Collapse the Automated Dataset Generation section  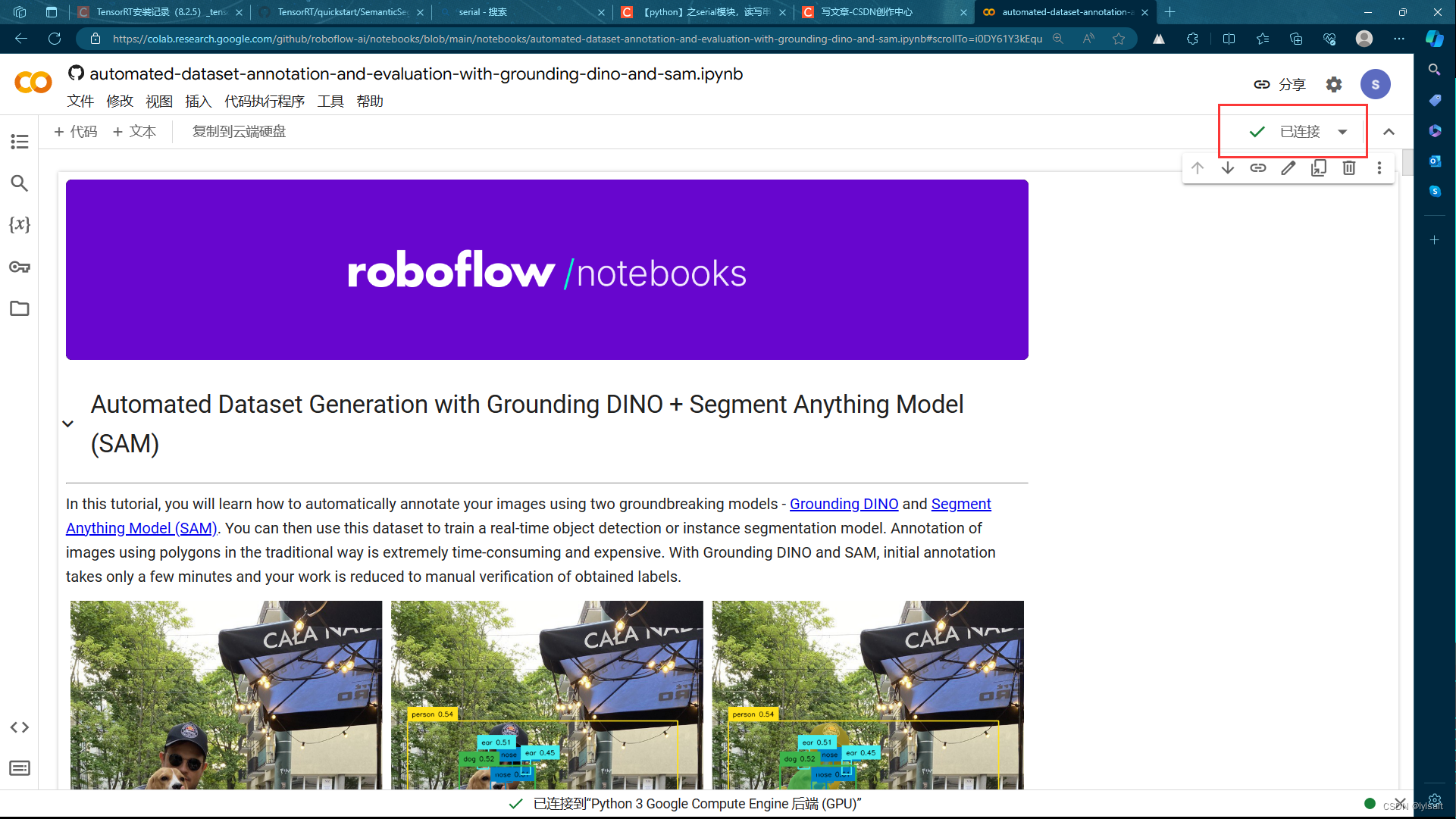pos(68,424)
